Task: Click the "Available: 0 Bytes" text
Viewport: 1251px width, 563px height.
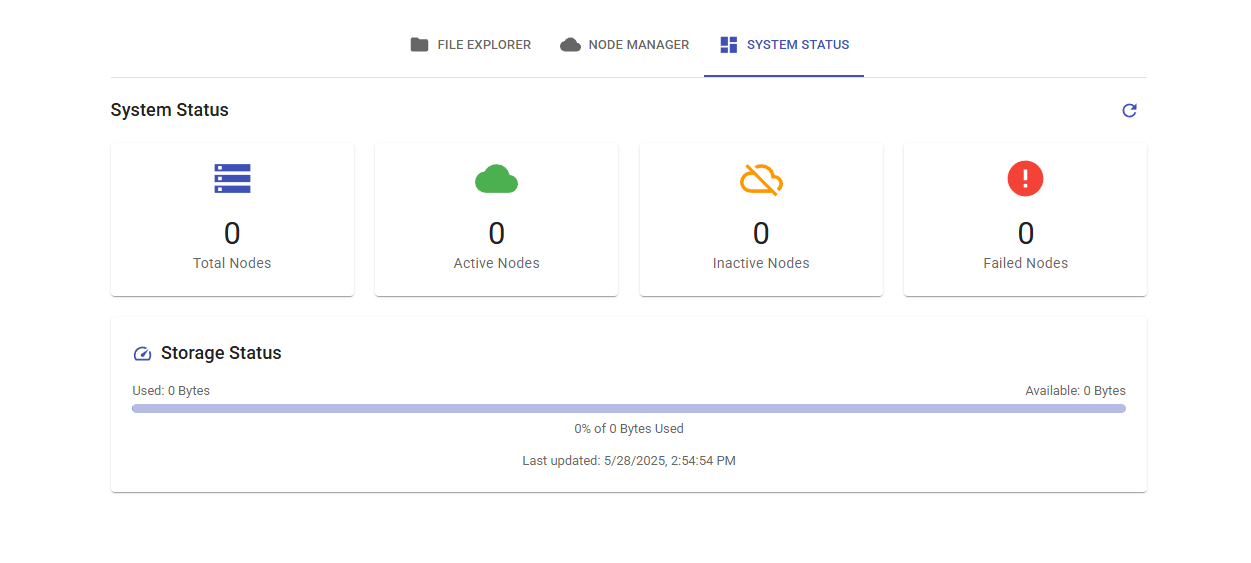Action: (x=1075, y=391)
